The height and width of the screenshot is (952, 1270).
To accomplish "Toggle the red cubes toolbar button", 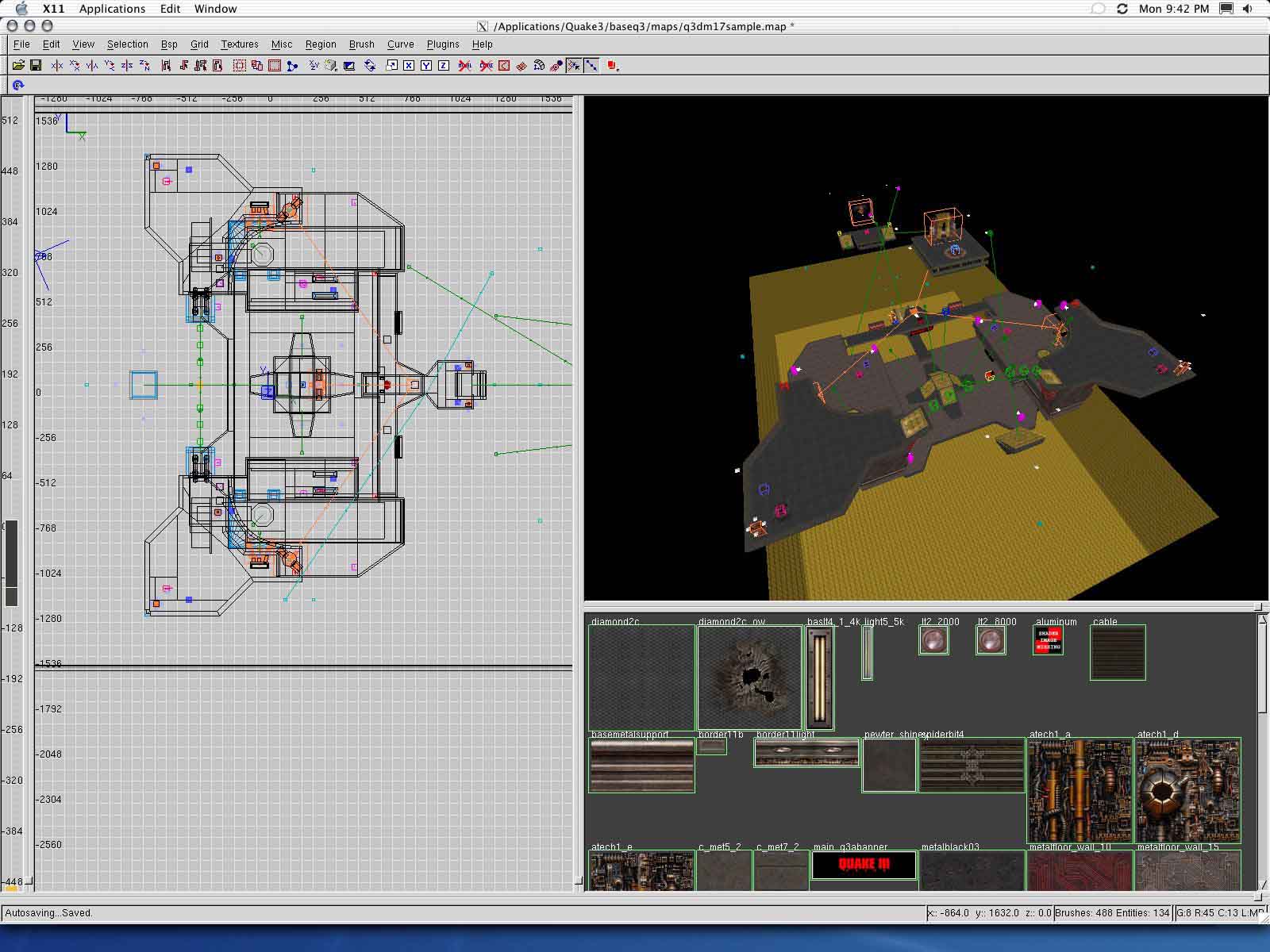I will [x=612, y=66].
